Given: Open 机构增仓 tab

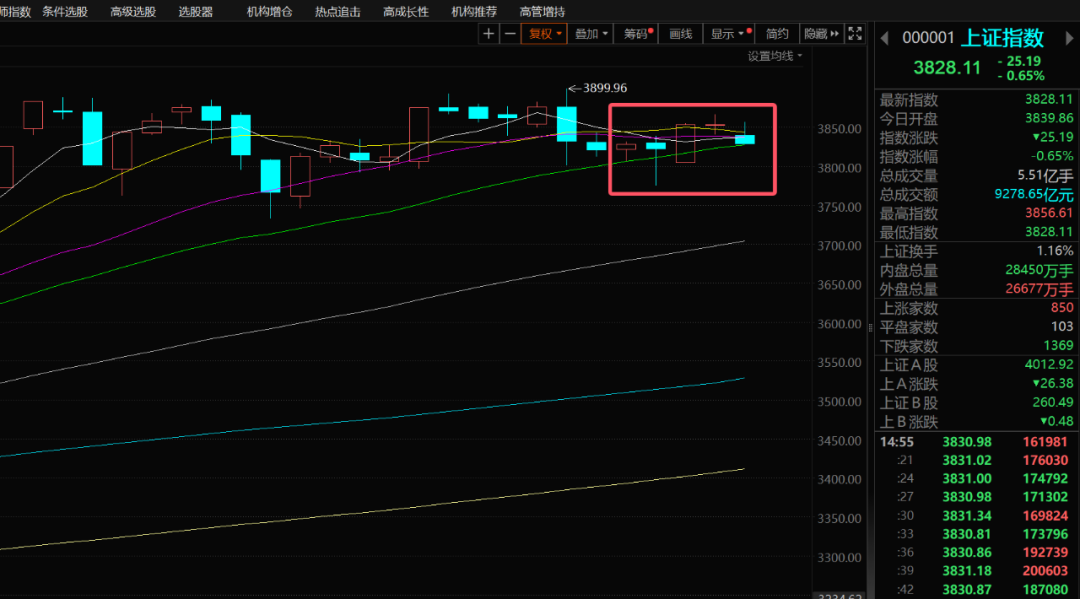Looking at the screenshot, I should 269,12.
